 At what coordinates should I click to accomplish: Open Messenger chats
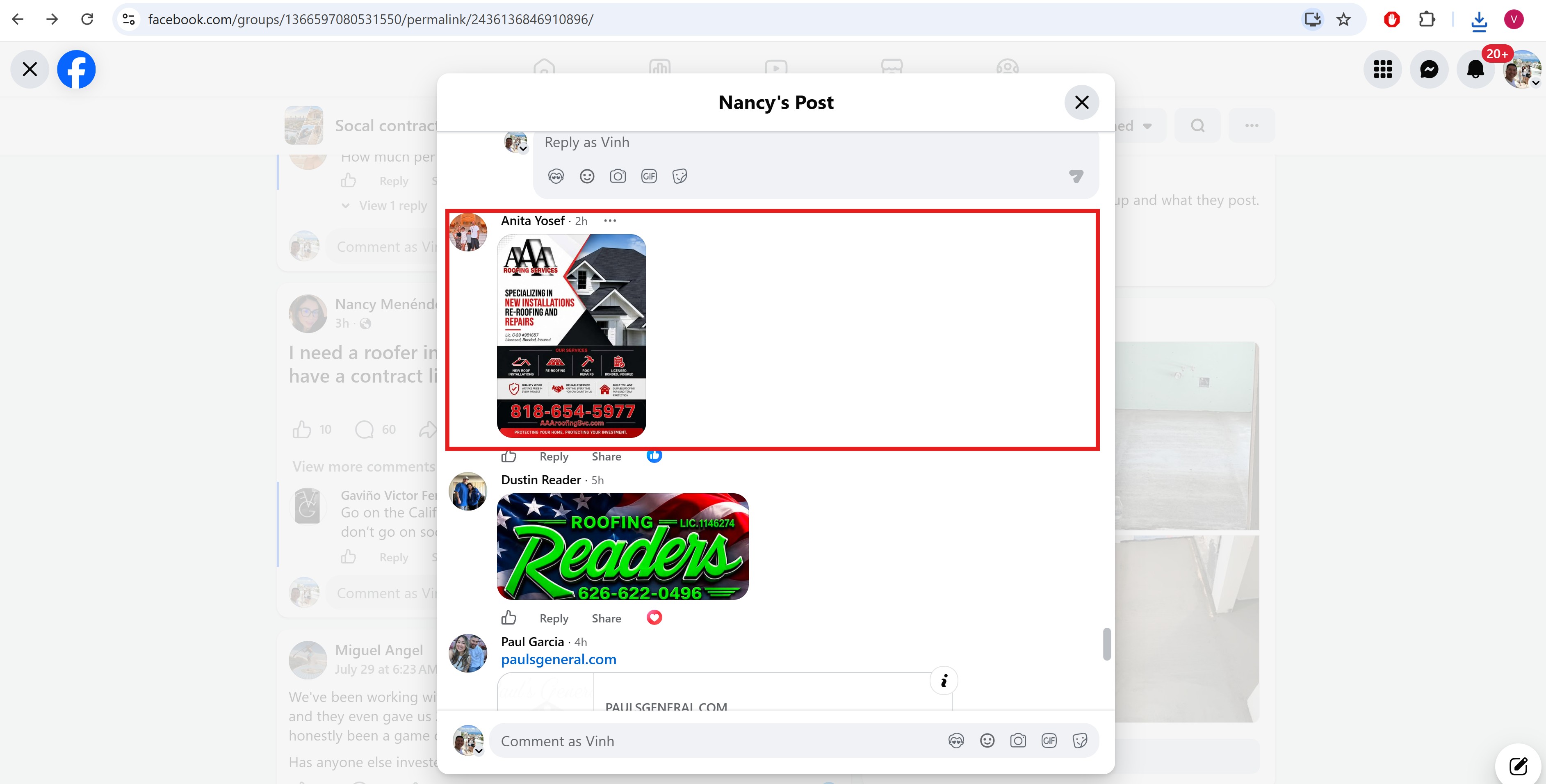pos(1429,69)
